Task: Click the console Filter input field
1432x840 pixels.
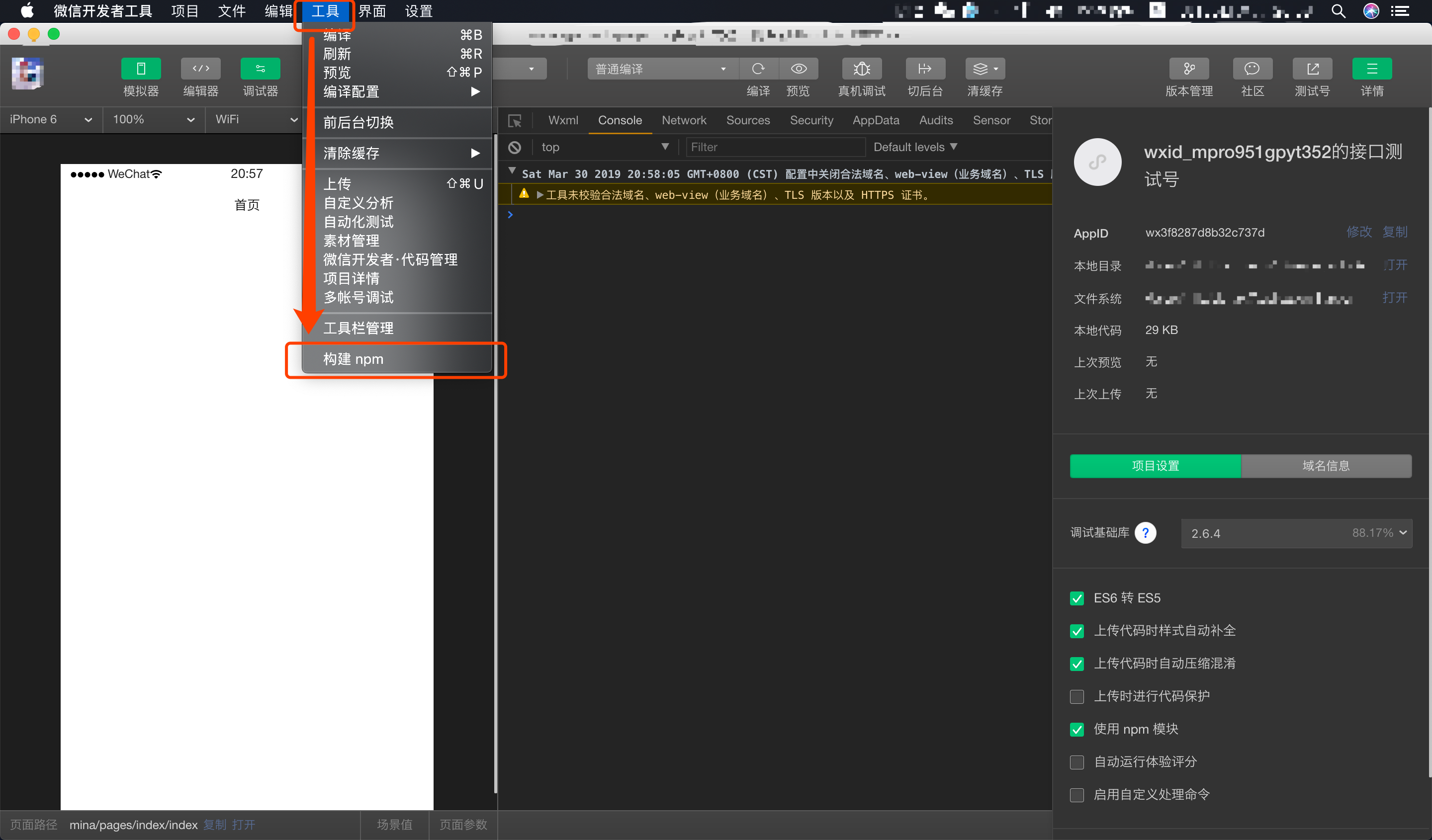Action: click(x=775, y=147)
